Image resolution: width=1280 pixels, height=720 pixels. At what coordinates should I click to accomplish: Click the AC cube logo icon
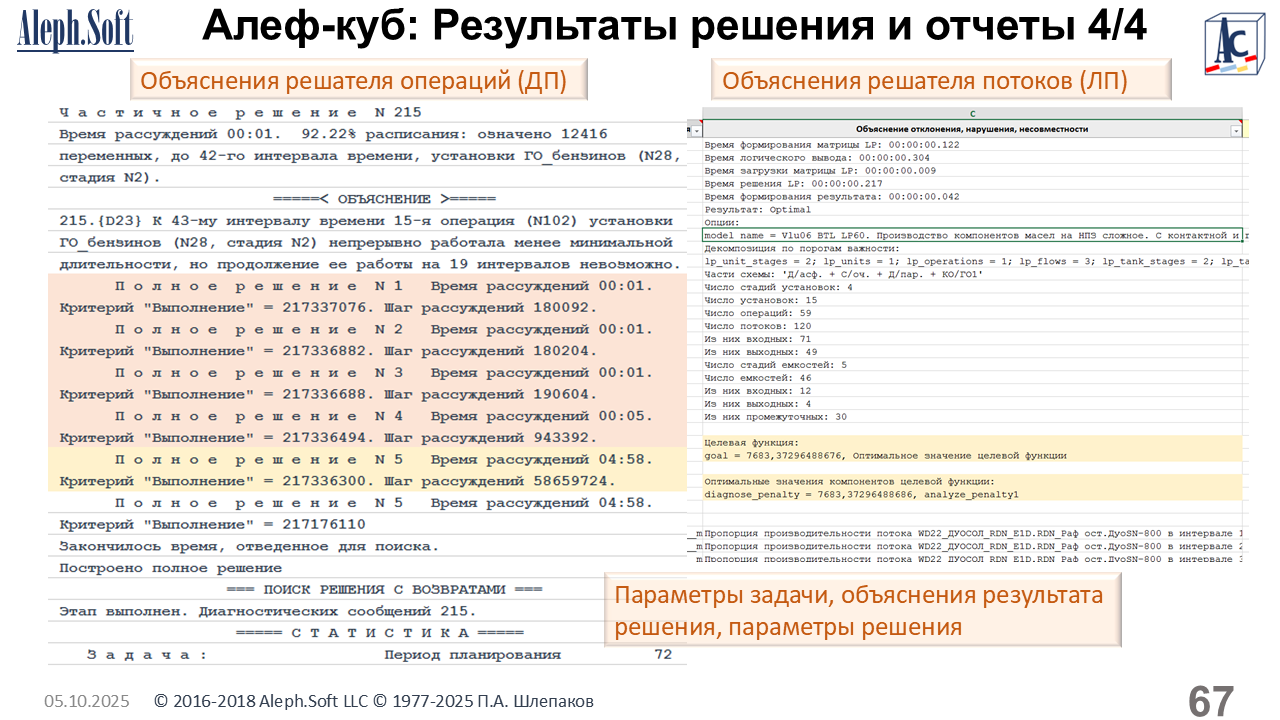coord(1233,46)
